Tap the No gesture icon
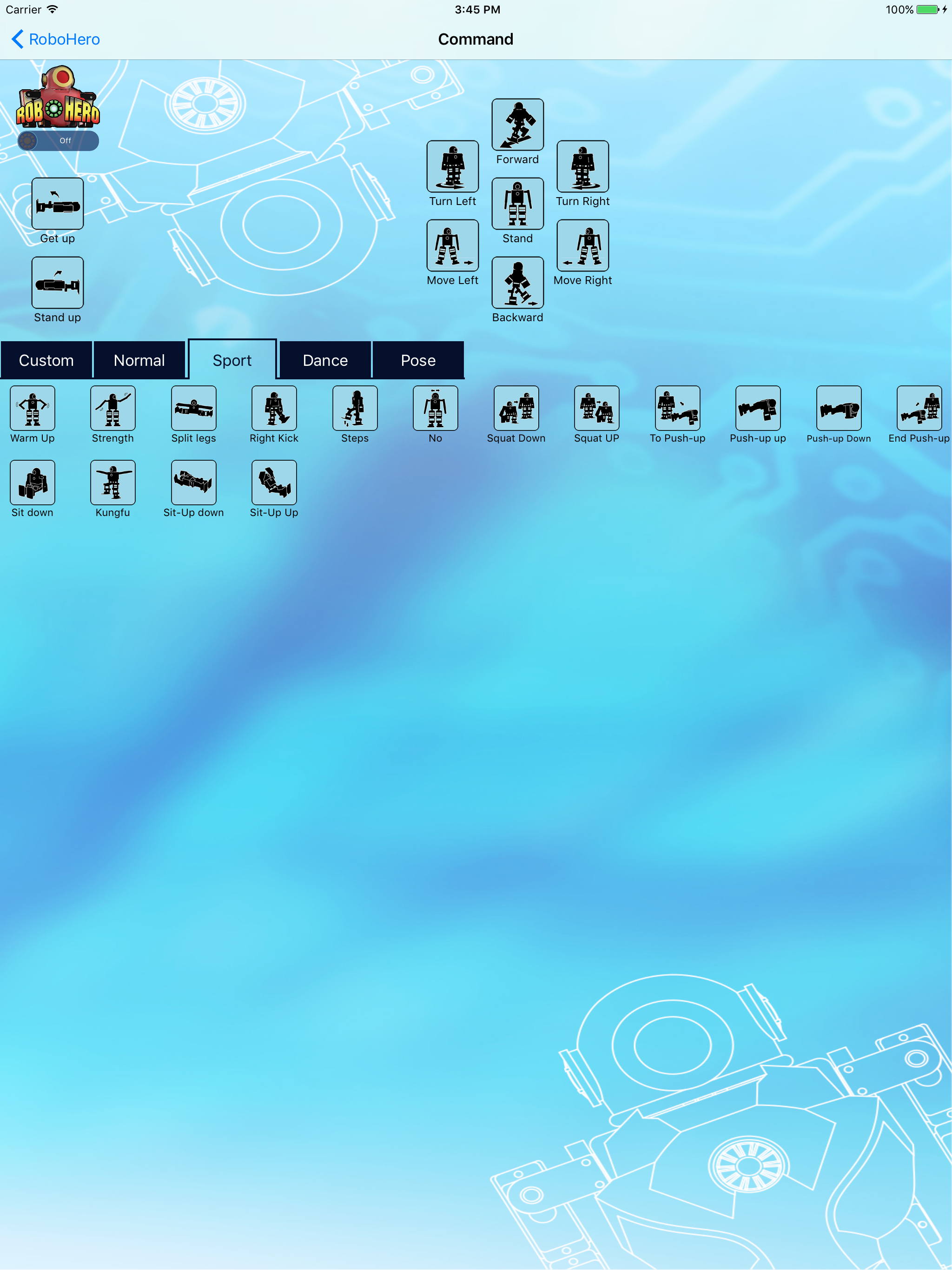This screenshot has width=952, height=1270. click(435, 408)
